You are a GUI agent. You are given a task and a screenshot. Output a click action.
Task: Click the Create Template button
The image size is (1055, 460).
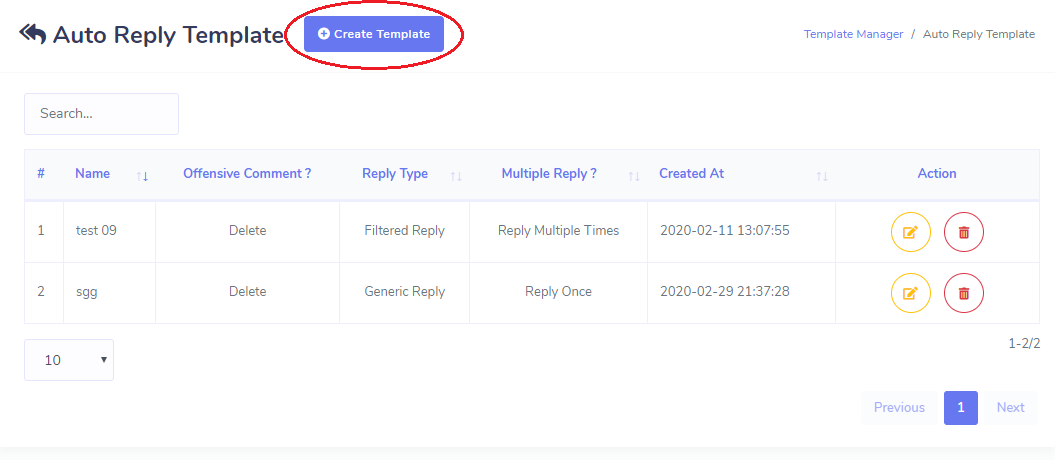click(x=373, y=34)
